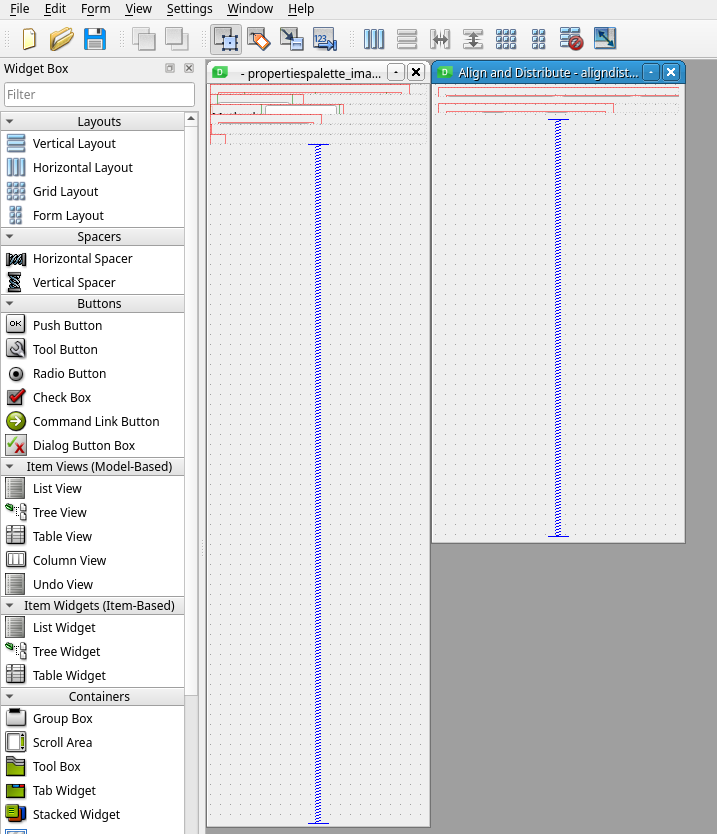Screen dimensions: 717x834
Task: Click the Open form folder icon
Action: tap(62, 39)
